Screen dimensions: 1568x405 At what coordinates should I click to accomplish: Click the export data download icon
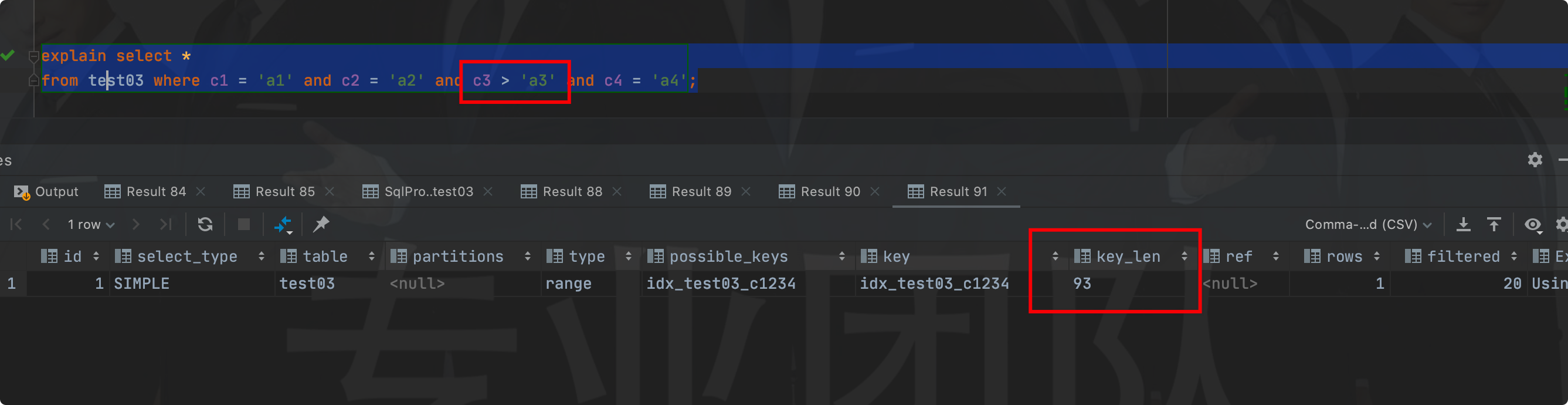(x=1463, y=225)
